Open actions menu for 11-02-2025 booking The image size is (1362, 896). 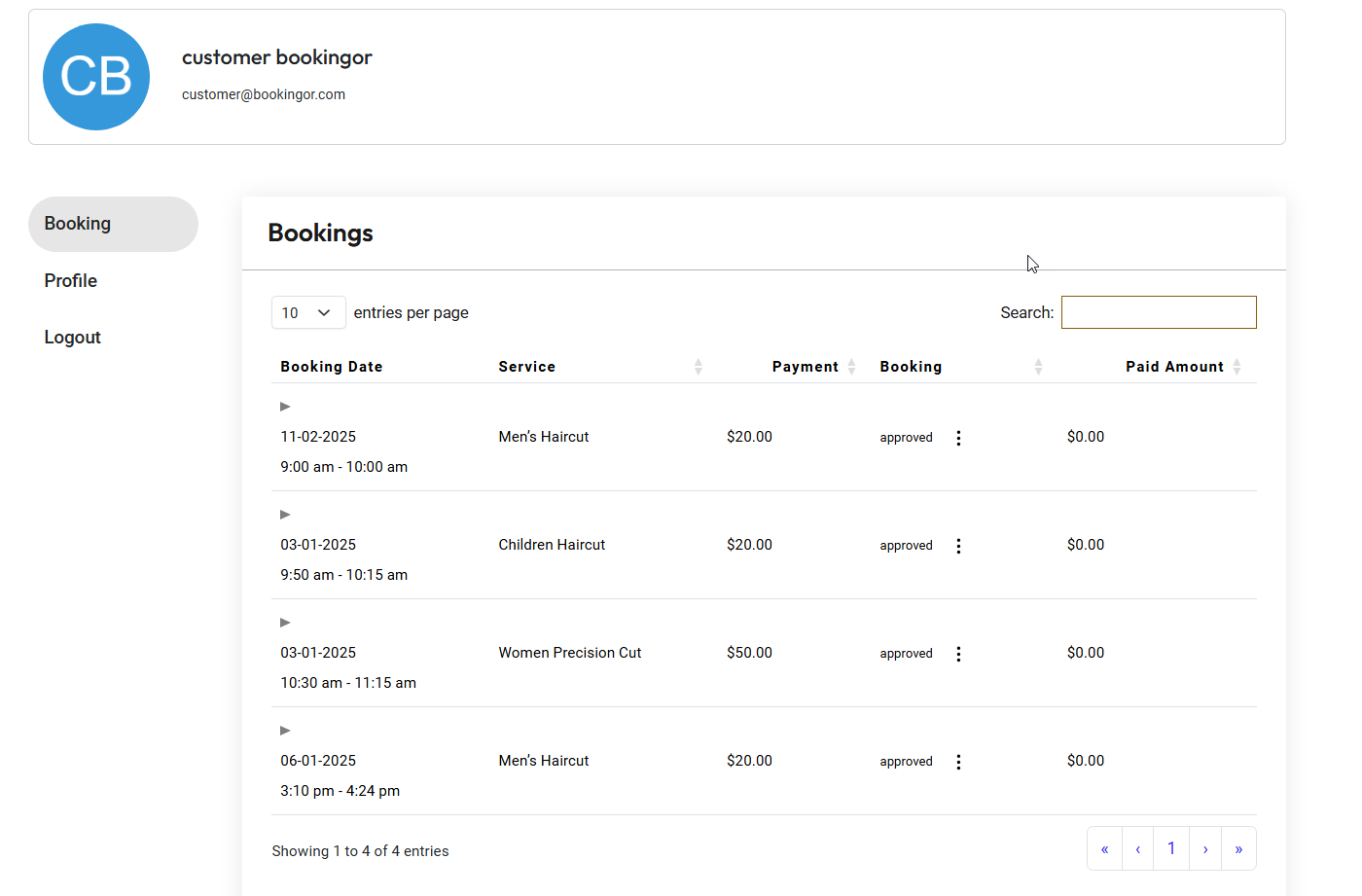(x=958, y=438)
